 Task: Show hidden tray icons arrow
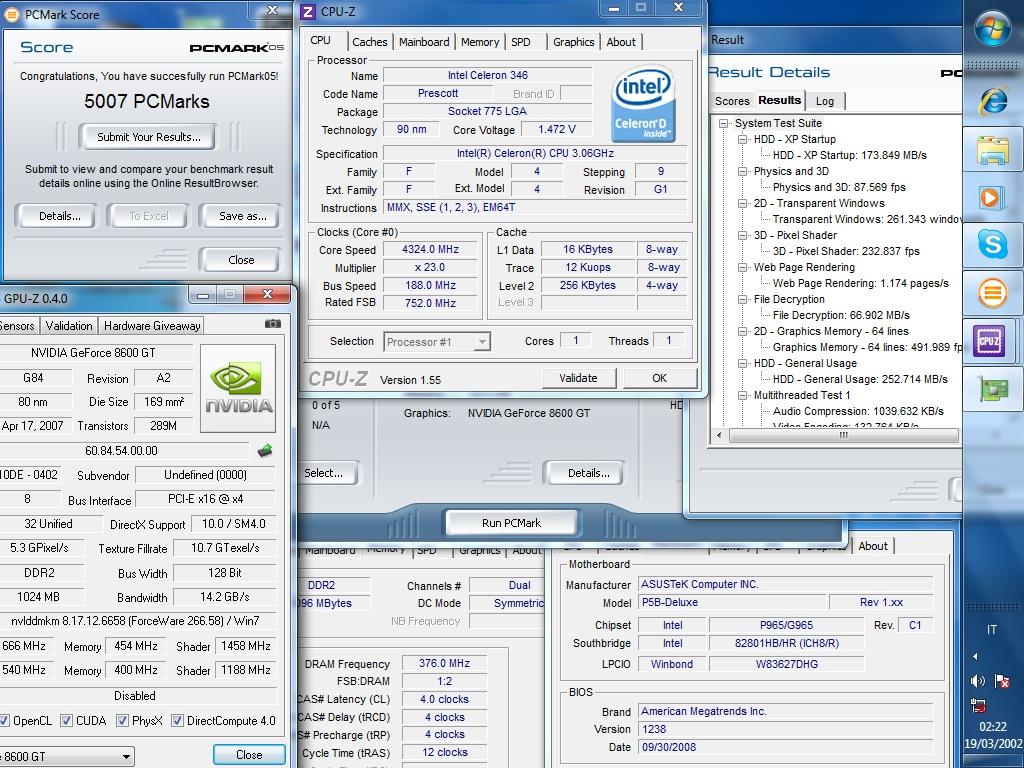tap(975, 656)
